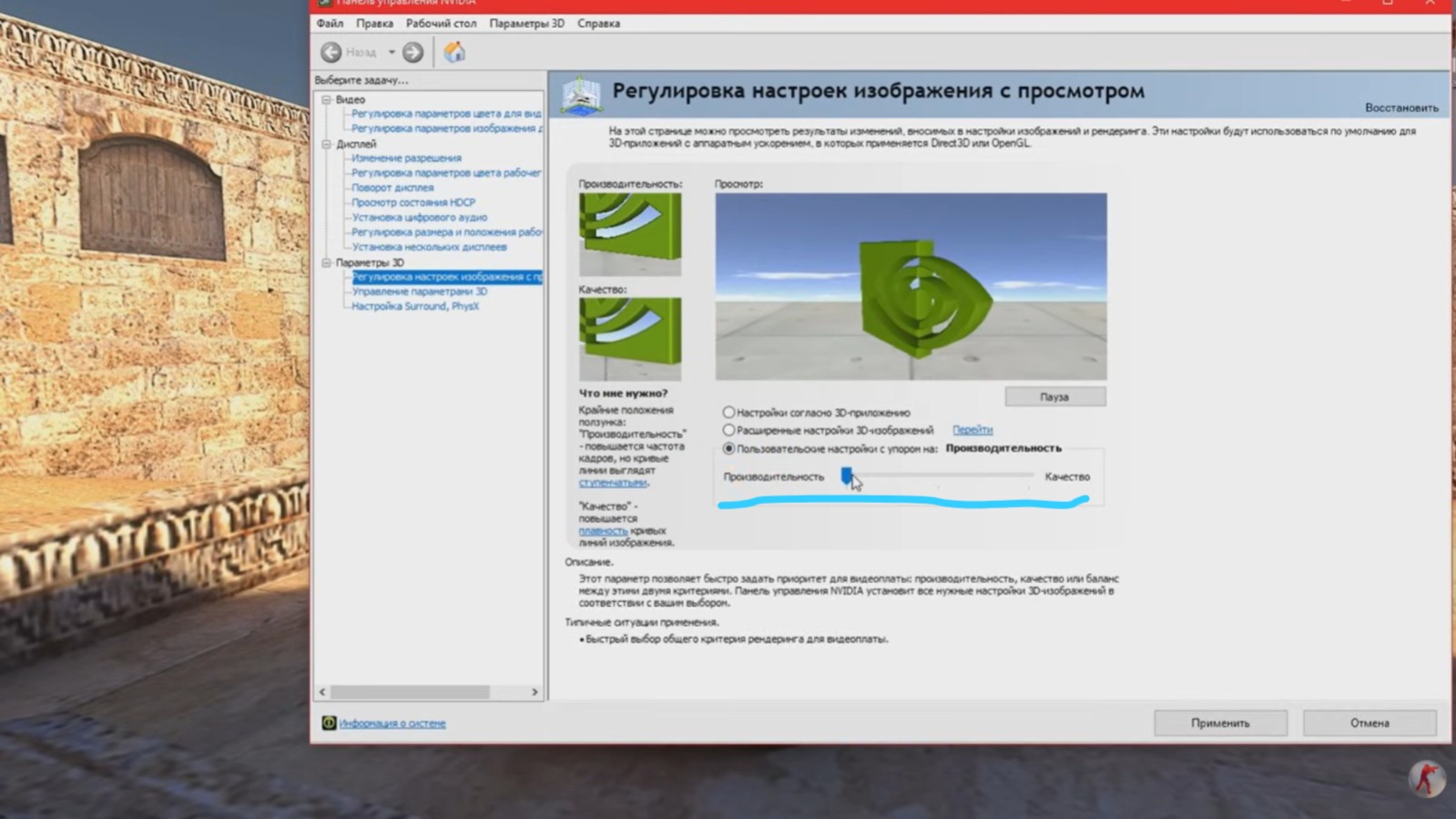Collapse the Видео tree section
The image size is (1456, 819).
(327, 99)
